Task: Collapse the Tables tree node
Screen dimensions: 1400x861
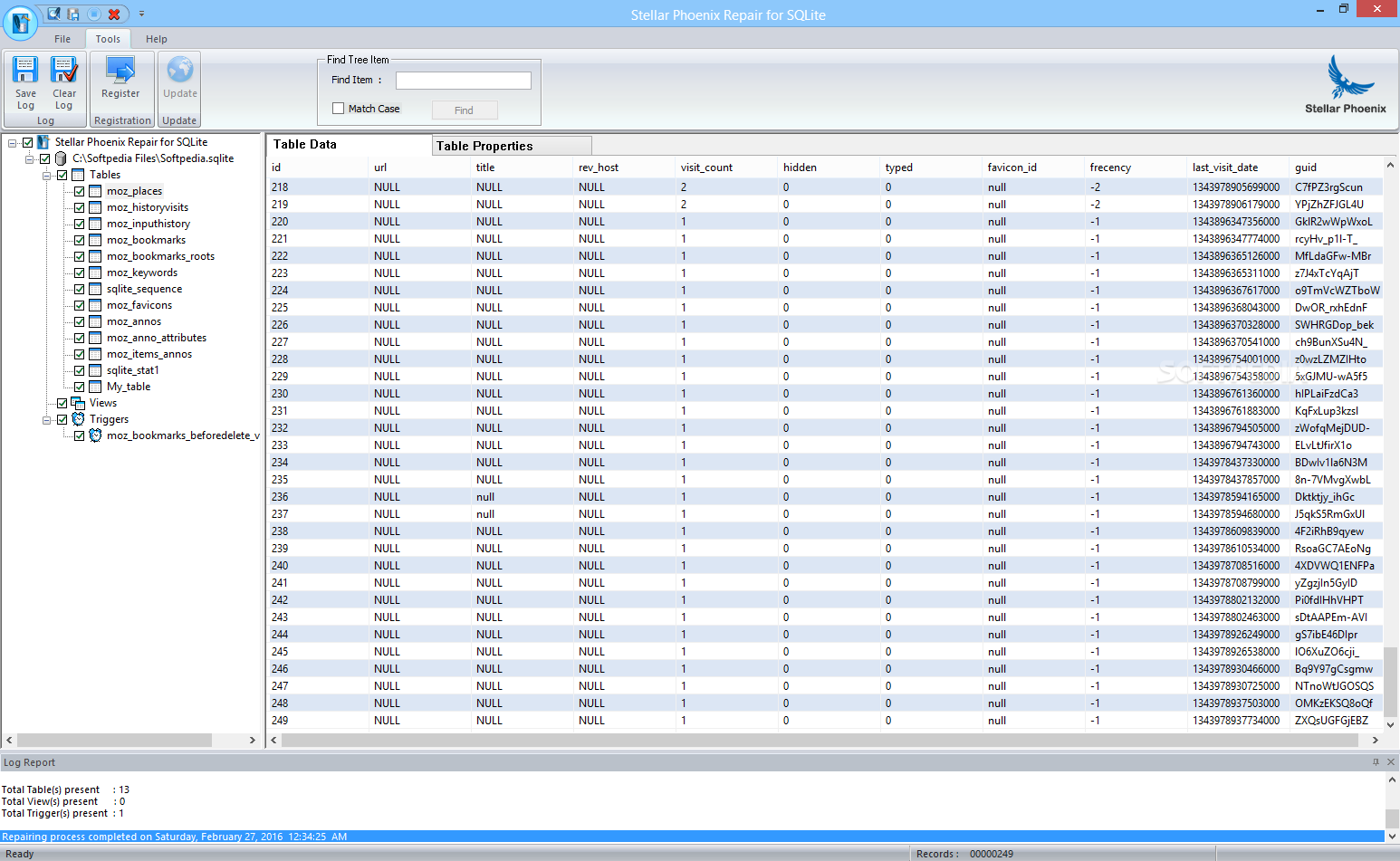Action: (x=46, y=176)
